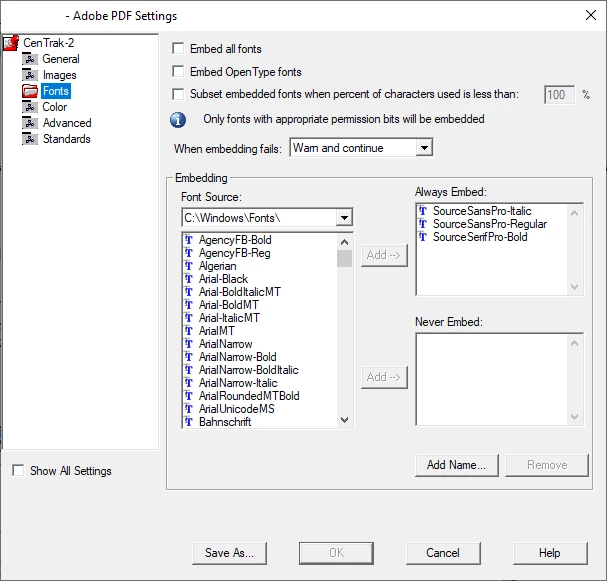Go to the Standards settings section
The height and width of the screenshot is (581, 607).
click(x=67, y=139)
